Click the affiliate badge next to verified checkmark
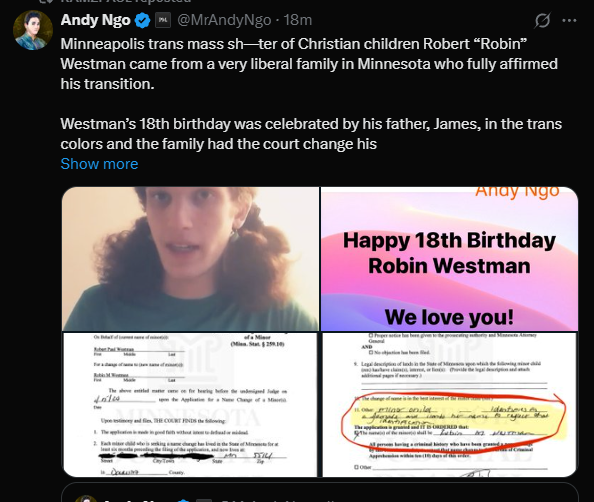This screenshot has width=594, height=502. coord(163,20)
